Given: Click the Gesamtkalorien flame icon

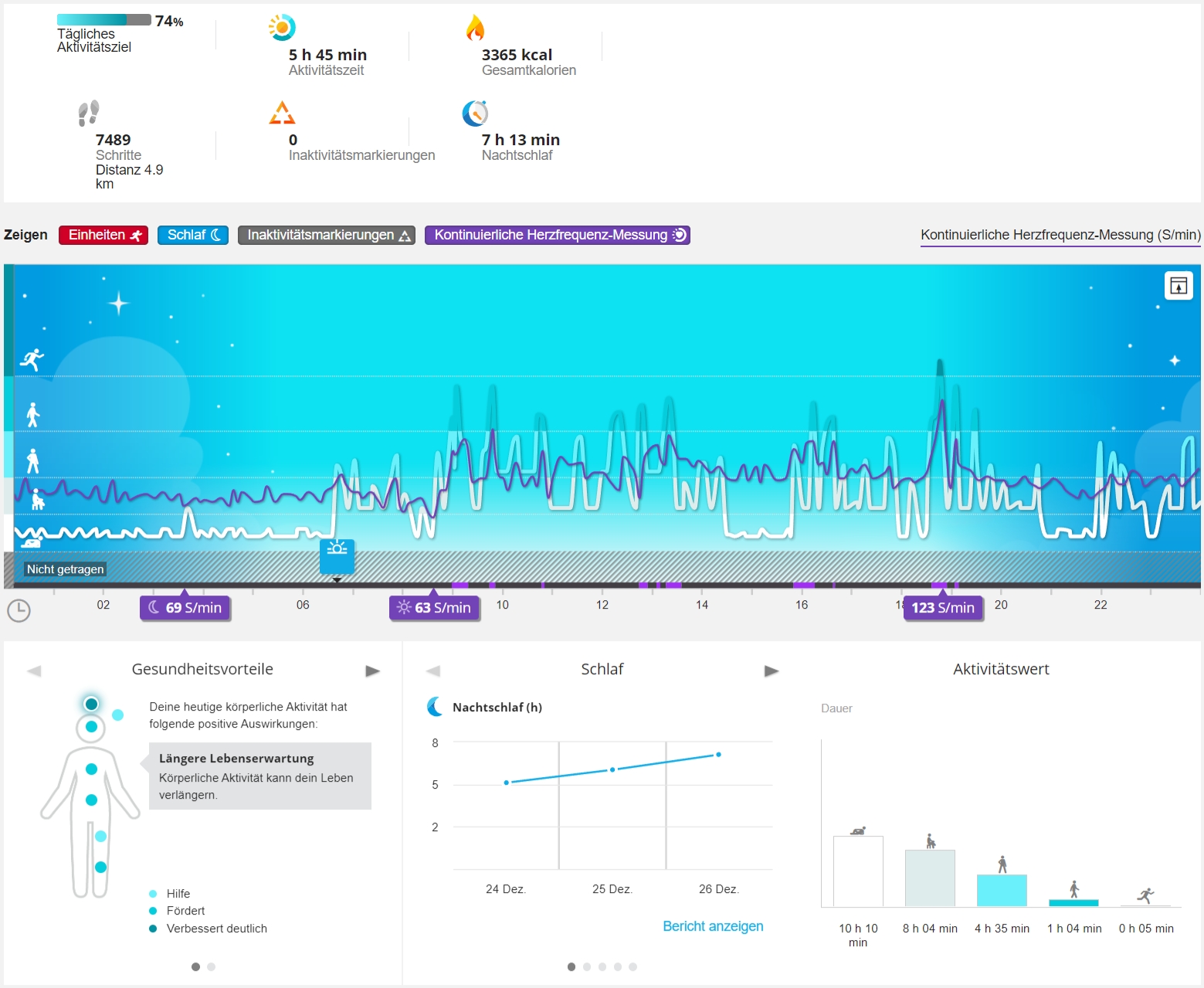Looking at the screenshot, I should tap(475, 27).
